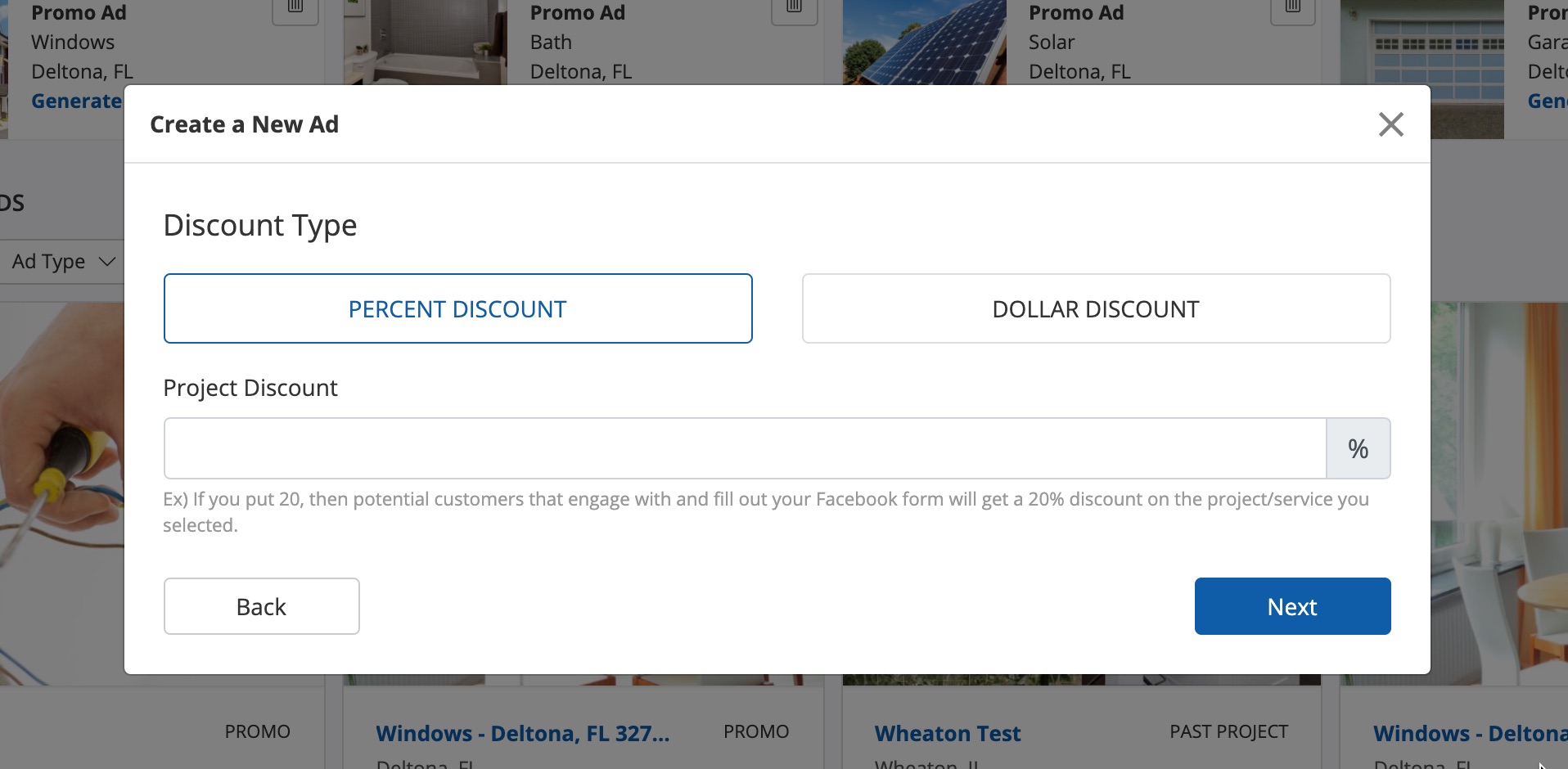
Task: Go back with the Back button
Action: click(x=261, y=606)
